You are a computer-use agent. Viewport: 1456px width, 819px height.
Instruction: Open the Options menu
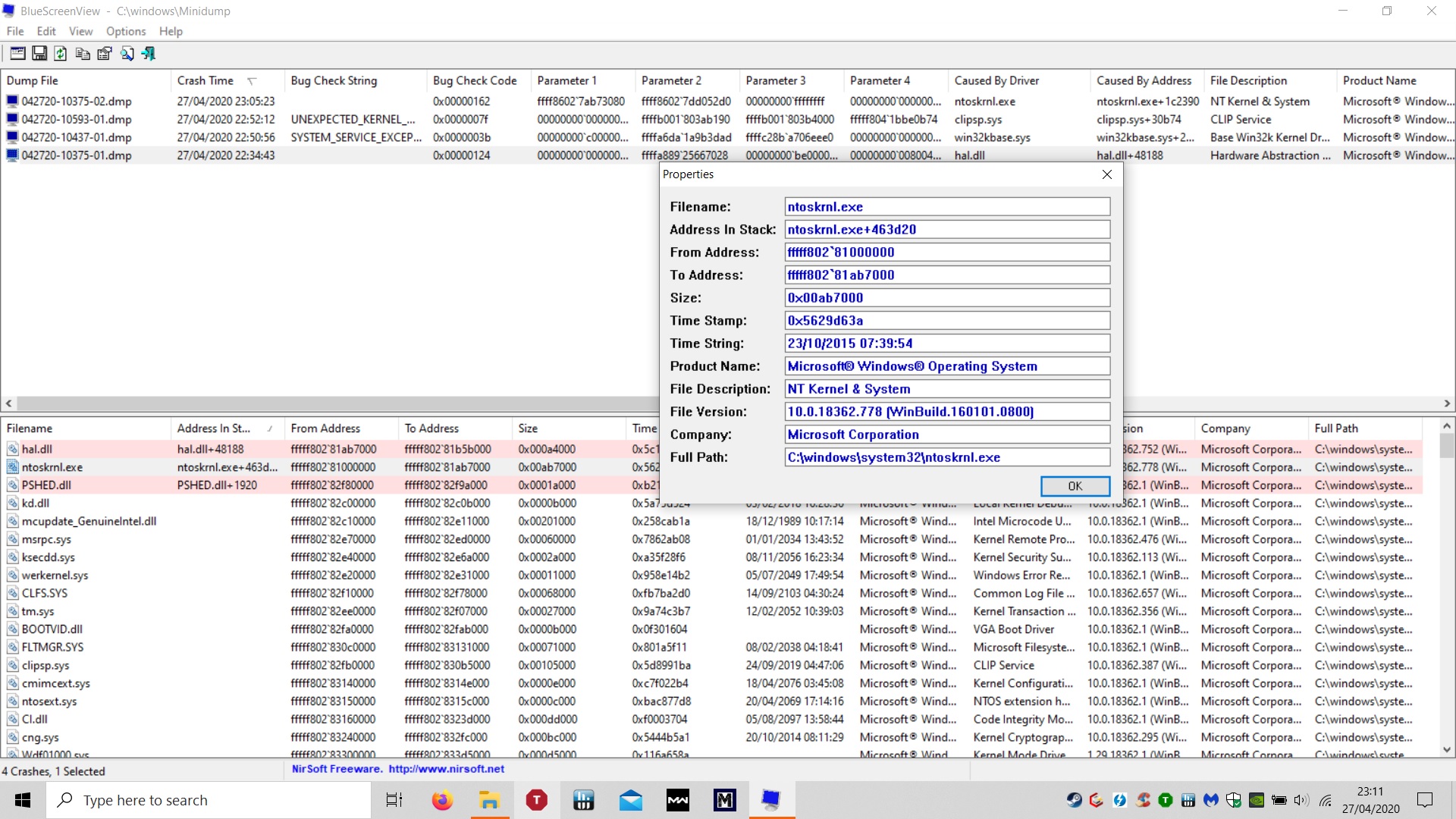pyautogui.click(x=126, y=31)
